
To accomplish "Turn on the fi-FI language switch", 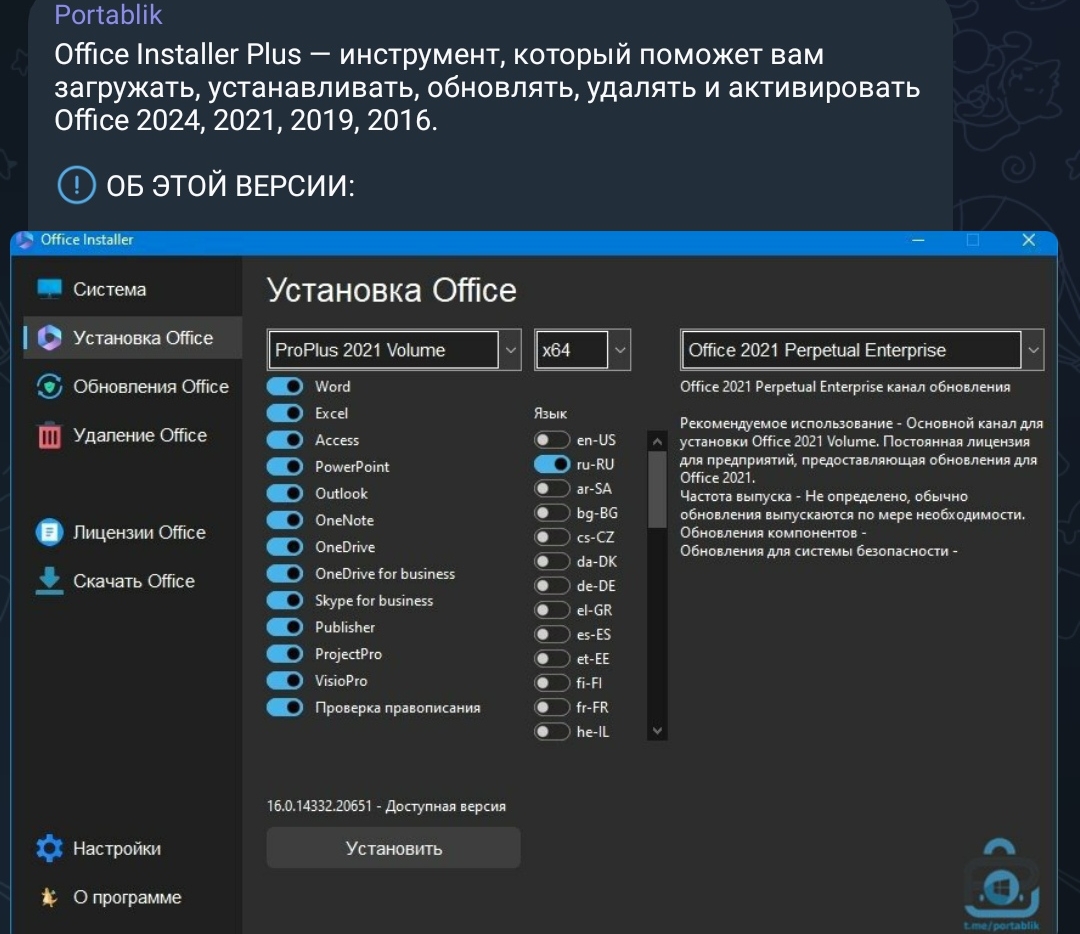I will pos(552,683).
